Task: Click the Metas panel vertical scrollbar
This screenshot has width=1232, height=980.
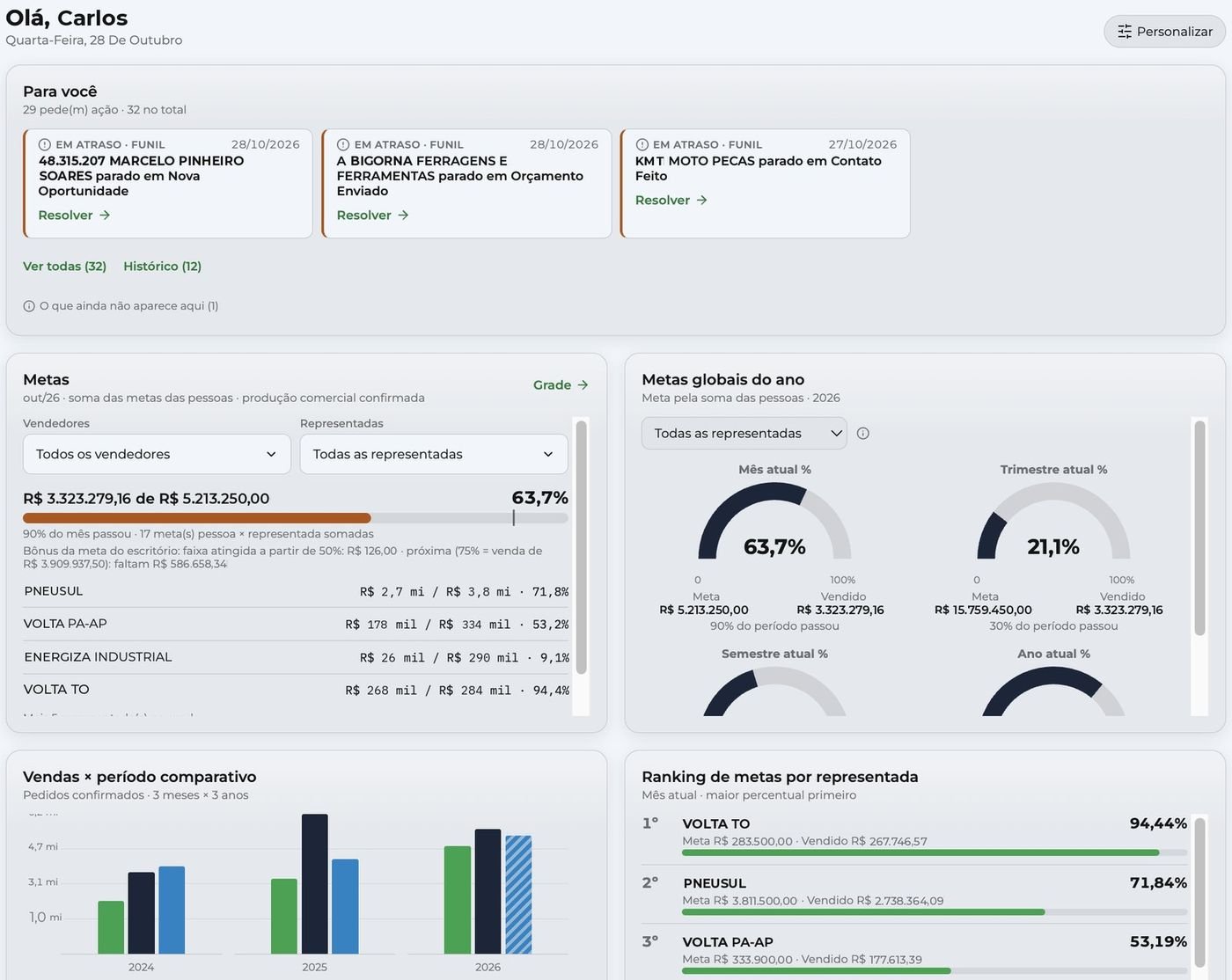Action: (x=581, y=548)
